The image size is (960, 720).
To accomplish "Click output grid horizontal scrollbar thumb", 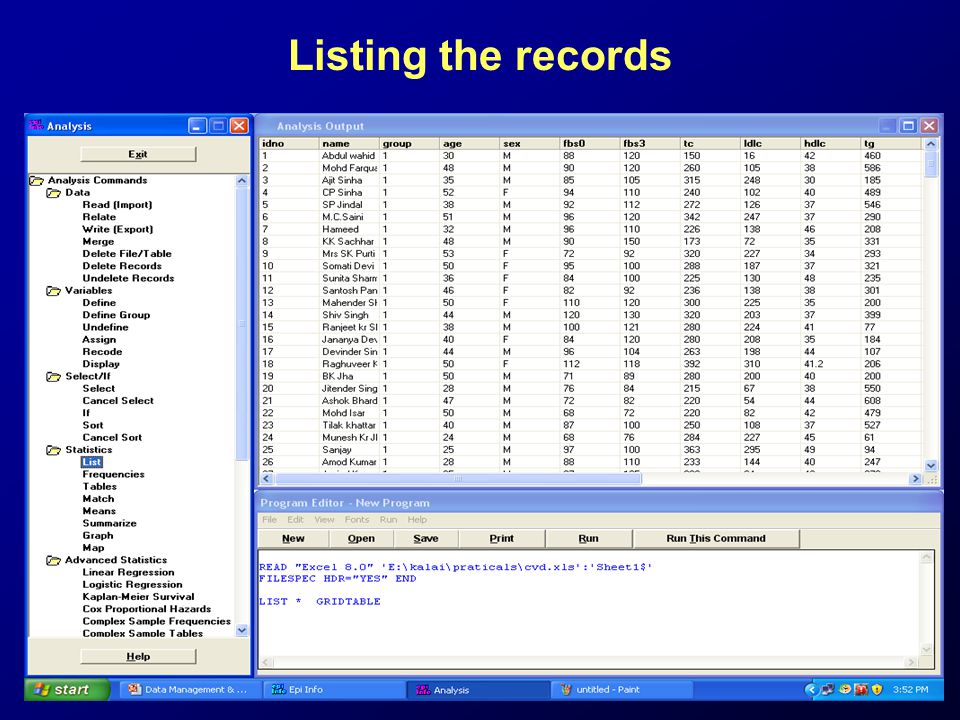I will pos(458,479).
